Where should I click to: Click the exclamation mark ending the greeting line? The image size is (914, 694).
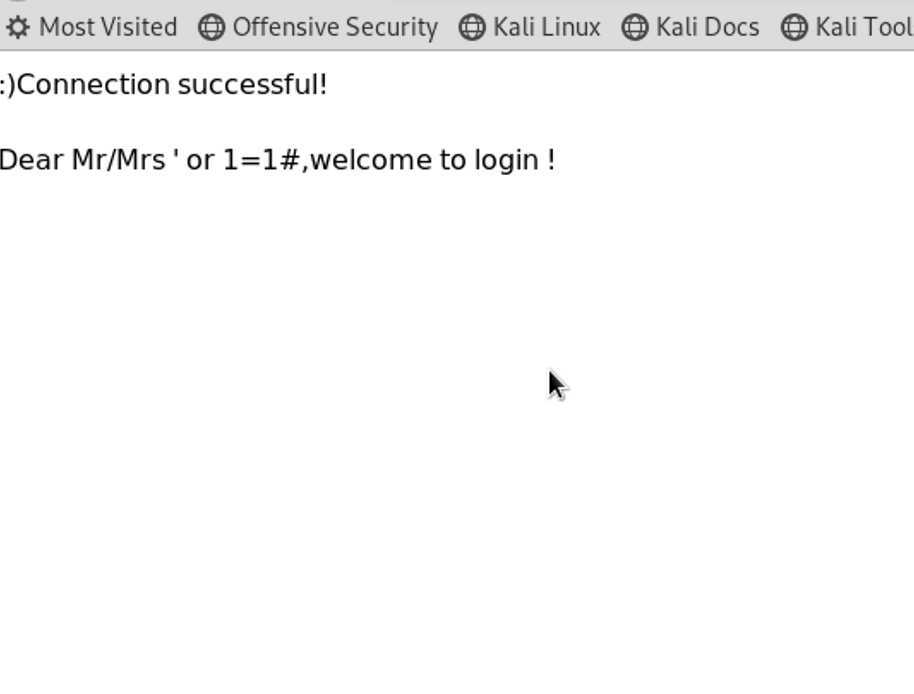coord(552,160)
